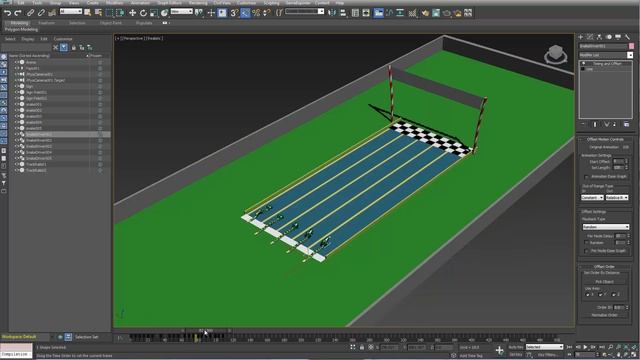Click the Start Offset spinner arrows
The height and width of the screenshot is (360, 640).
coord(627,162)
